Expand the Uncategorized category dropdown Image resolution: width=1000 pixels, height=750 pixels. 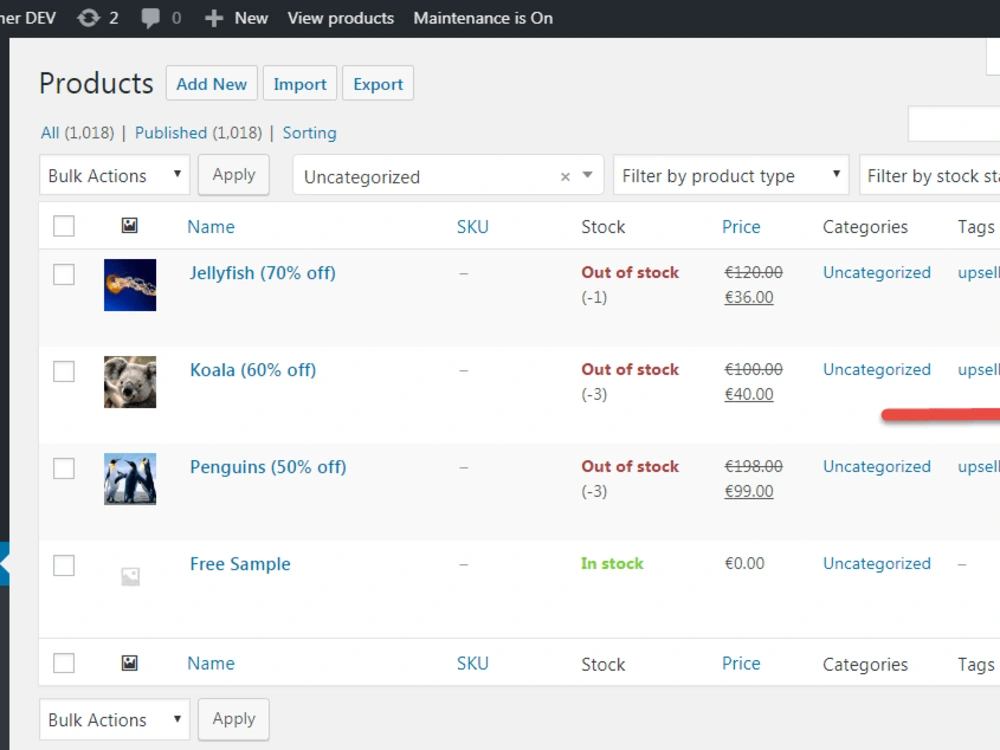[x=587, y=175]
